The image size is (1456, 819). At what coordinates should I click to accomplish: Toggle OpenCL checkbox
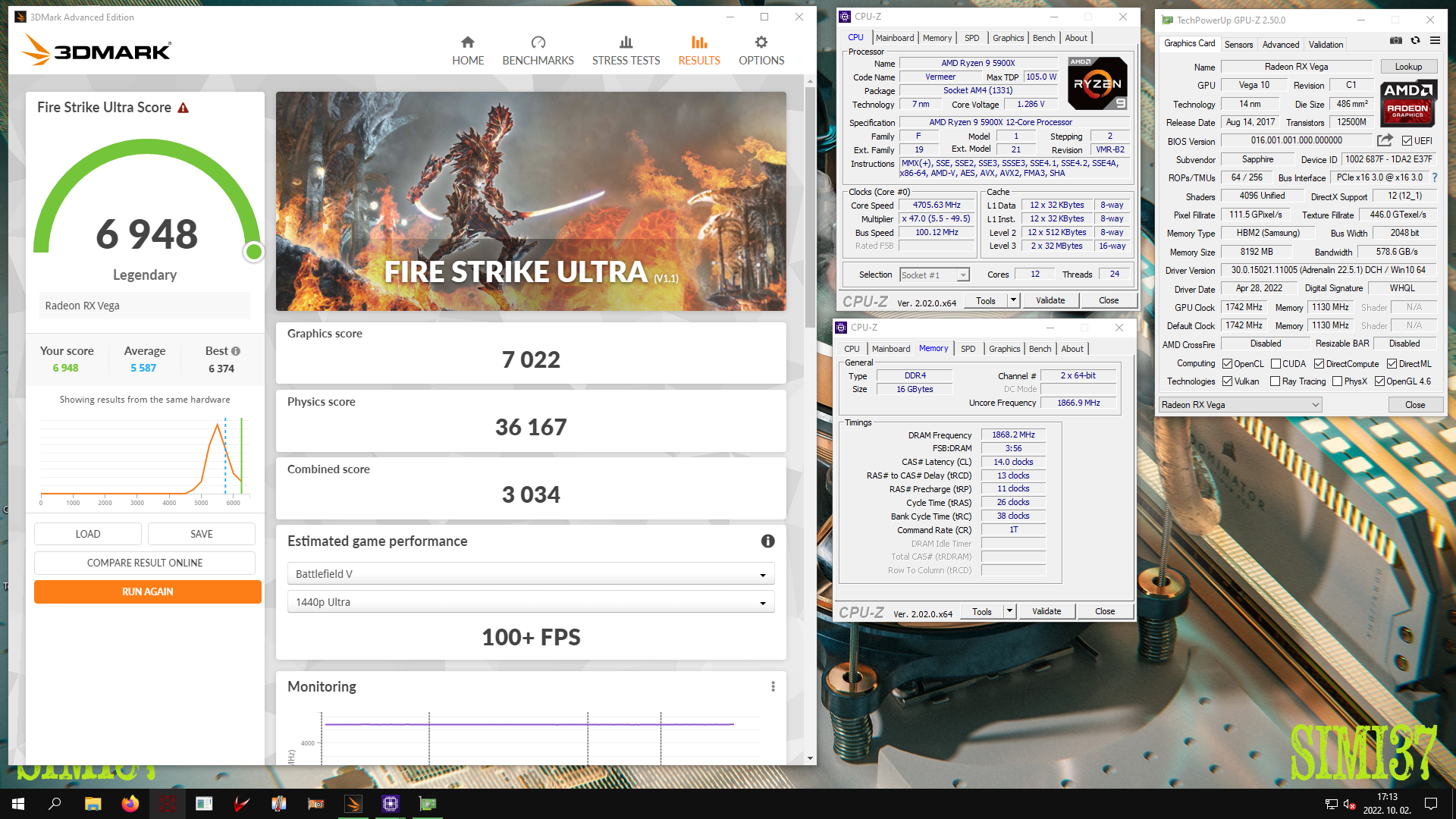coord(1227,364)
